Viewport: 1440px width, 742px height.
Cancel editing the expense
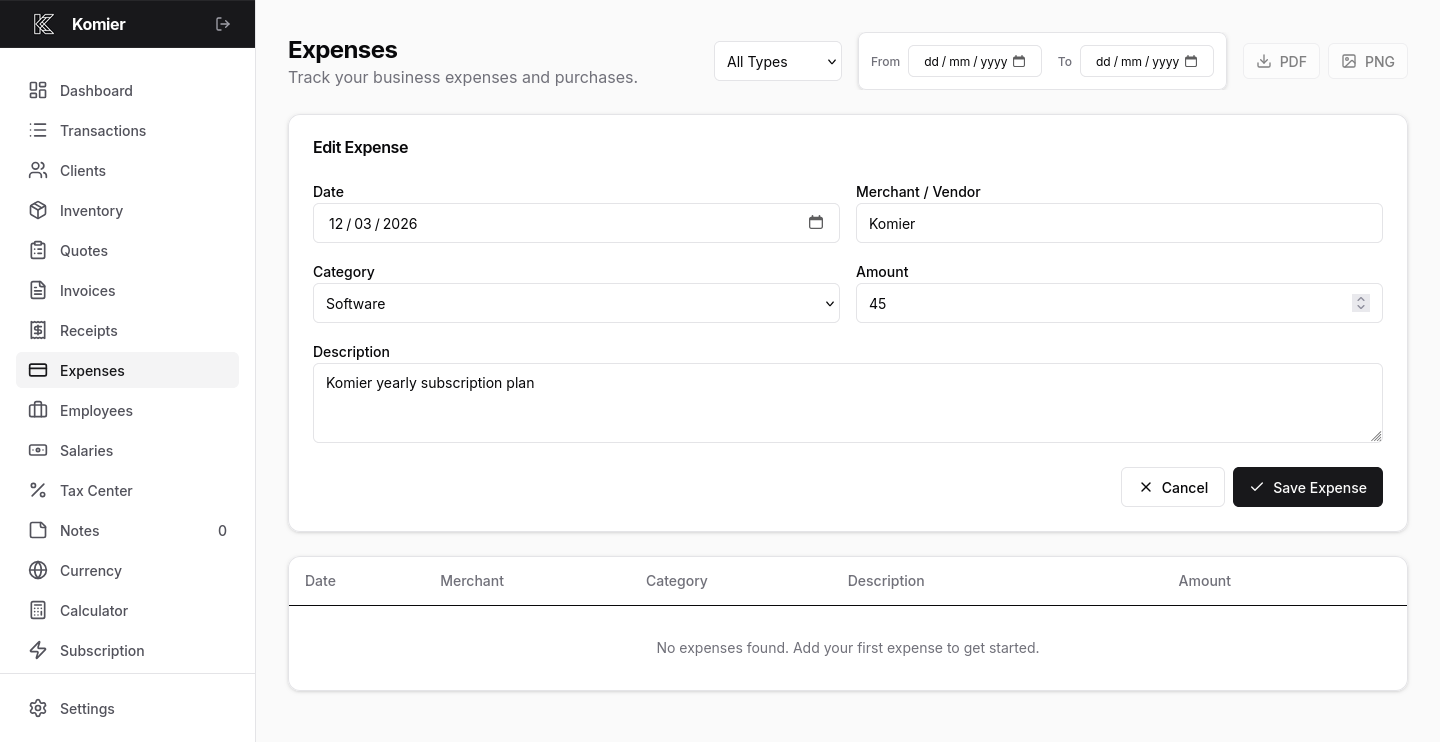point(1173,487)
